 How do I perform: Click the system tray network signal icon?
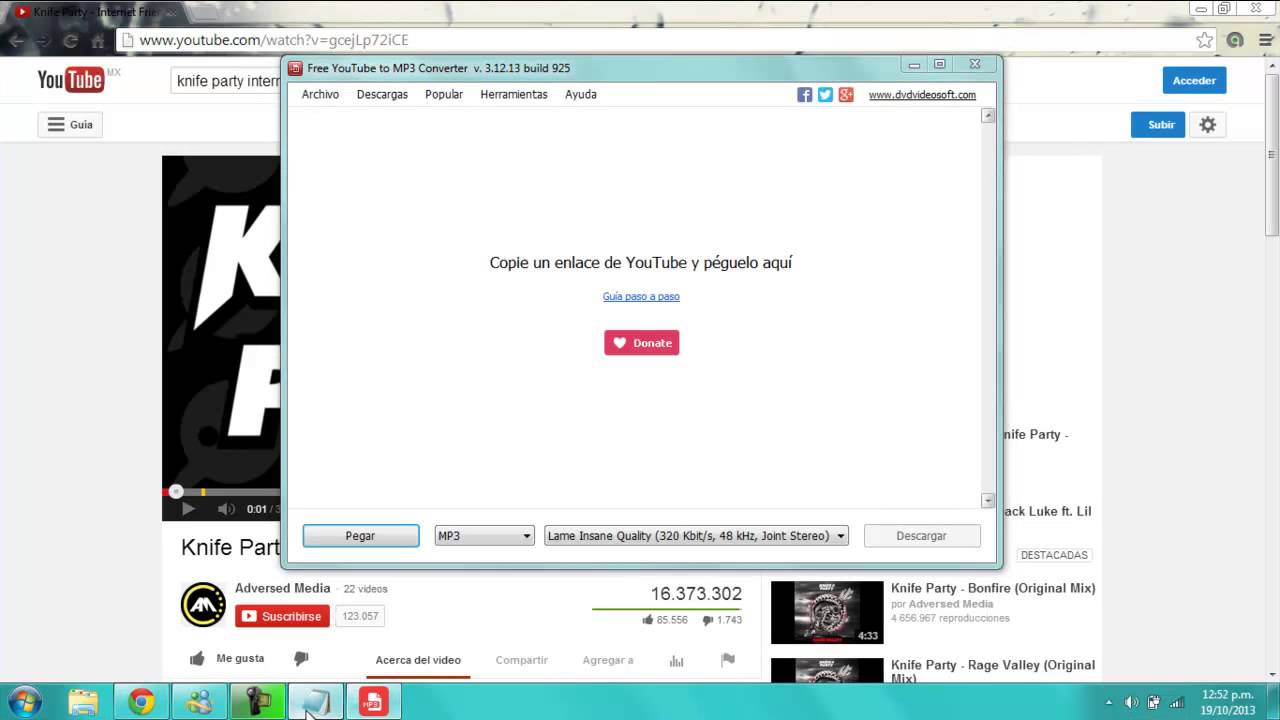[1177, 702]
